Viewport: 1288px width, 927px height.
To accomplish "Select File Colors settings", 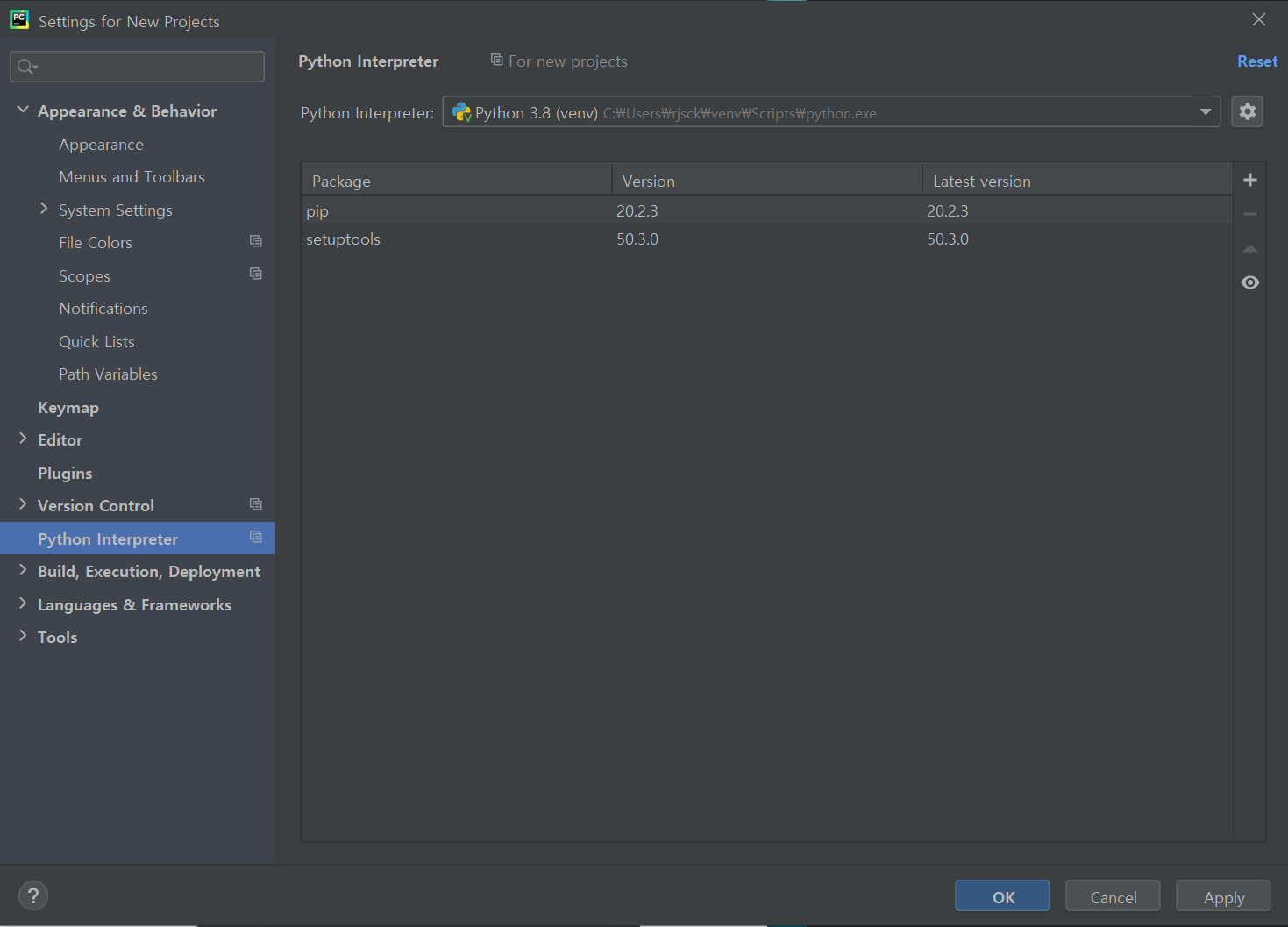I will point(96,243).
